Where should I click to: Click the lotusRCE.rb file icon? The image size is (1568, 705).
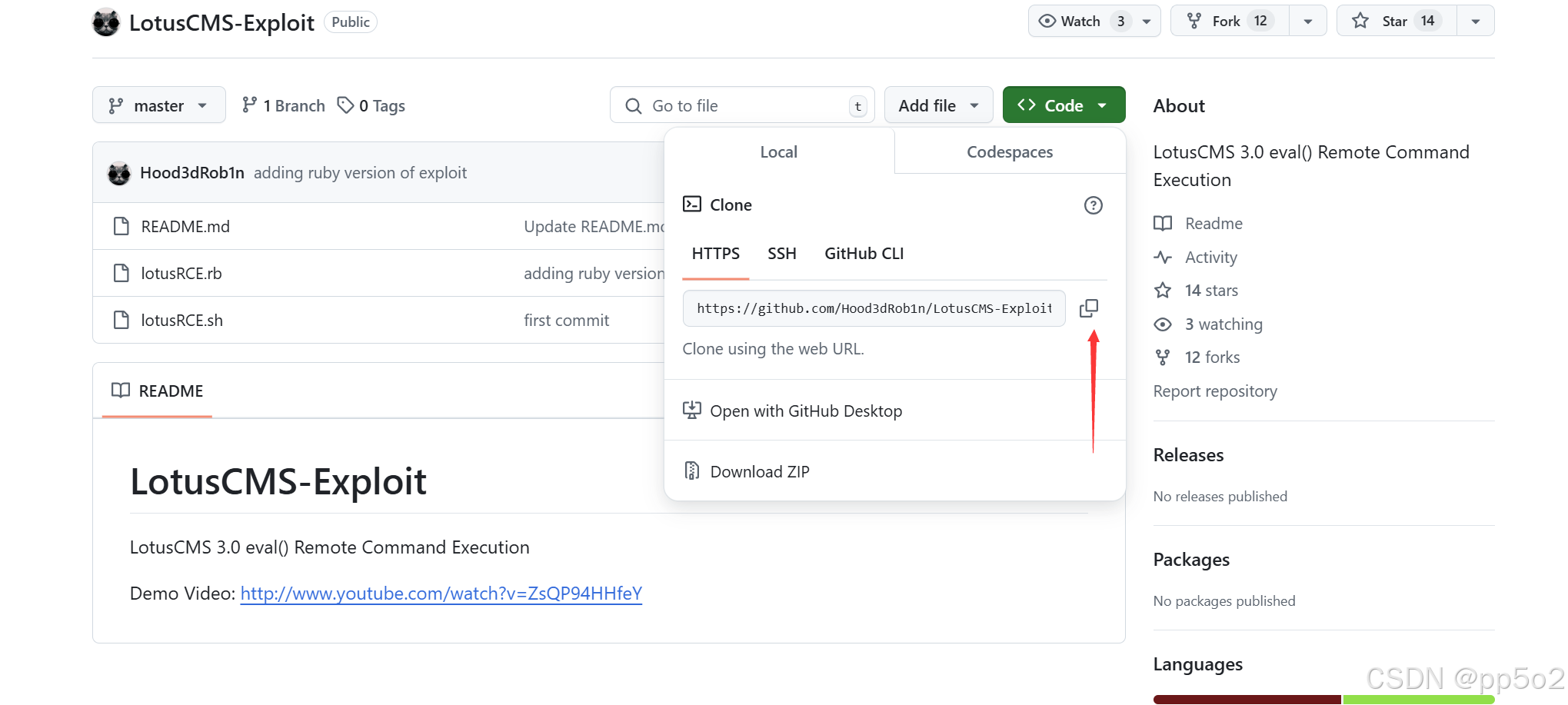(121, 273)
